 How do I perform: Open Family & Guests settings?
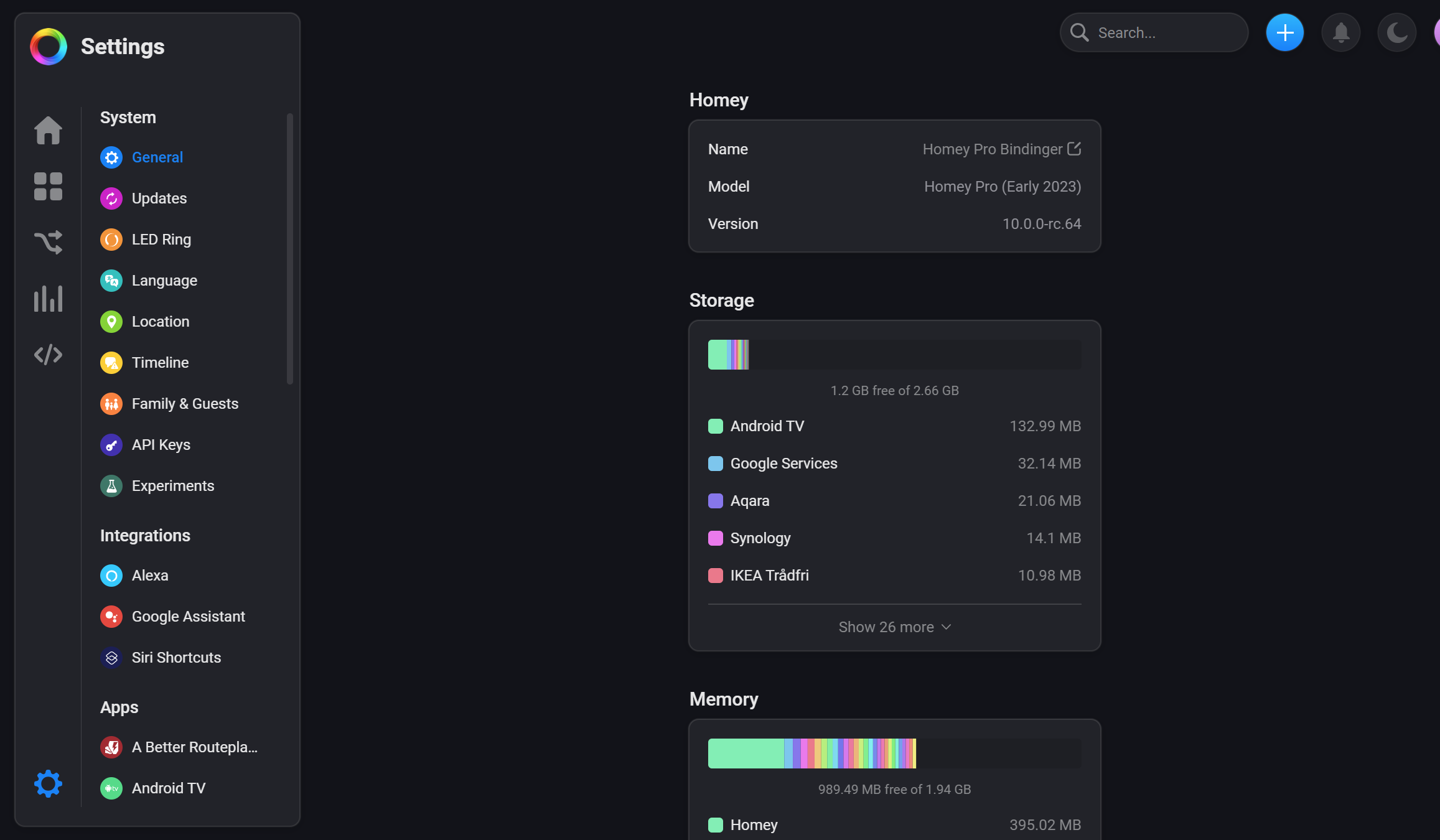click(184, 404)
